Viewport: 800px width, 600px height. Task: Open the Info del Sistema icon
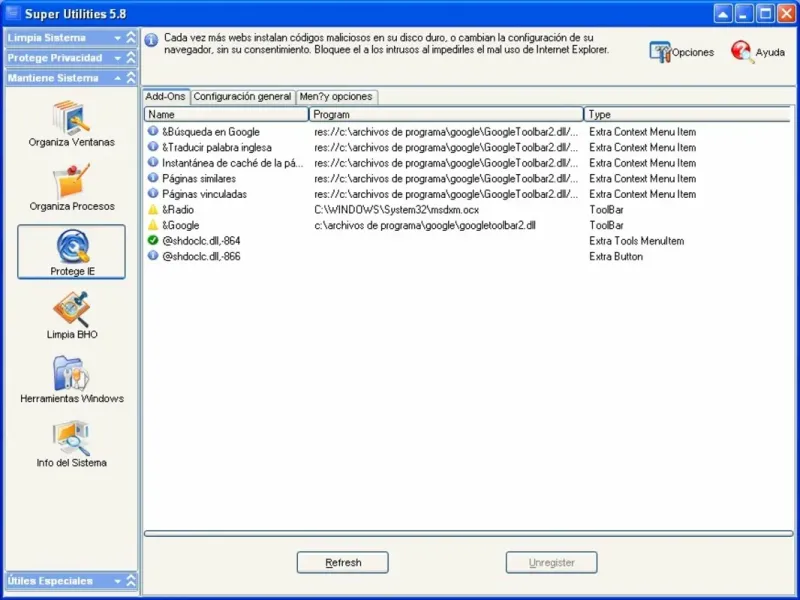[71, 438]
